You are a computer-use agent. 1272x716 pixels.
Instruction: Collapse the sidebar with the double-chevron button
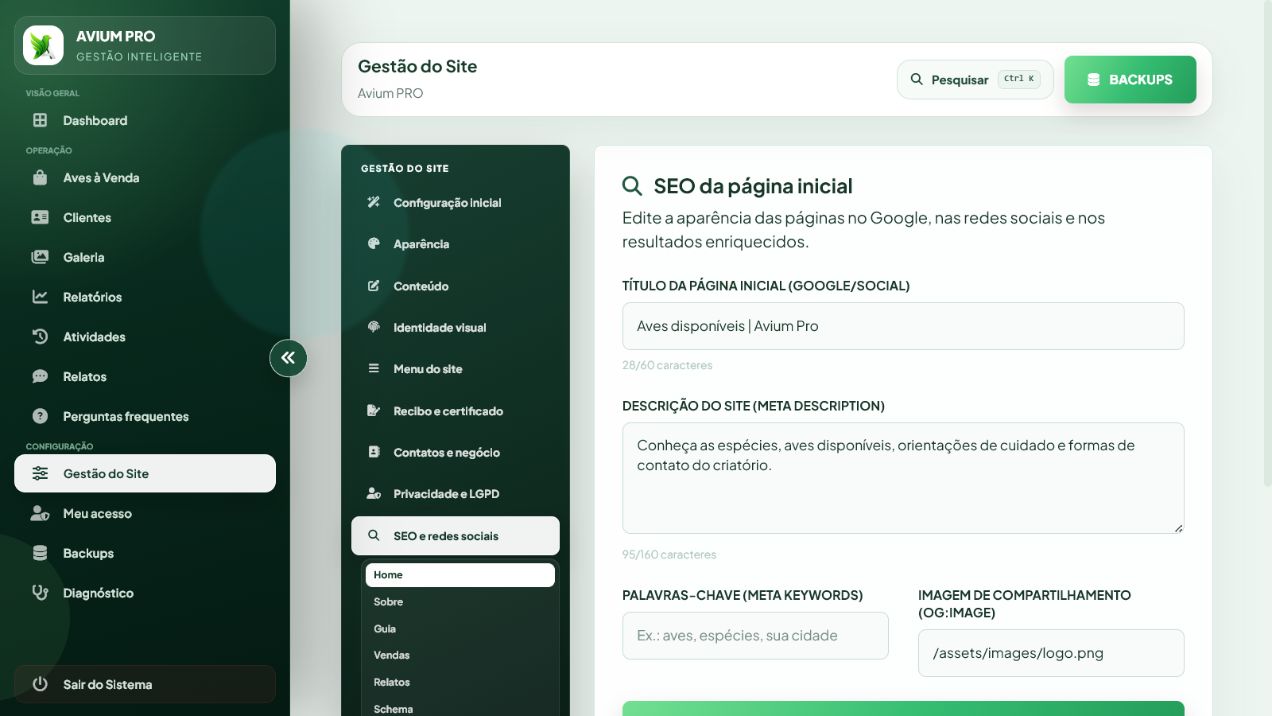click(x=288, y=358)
